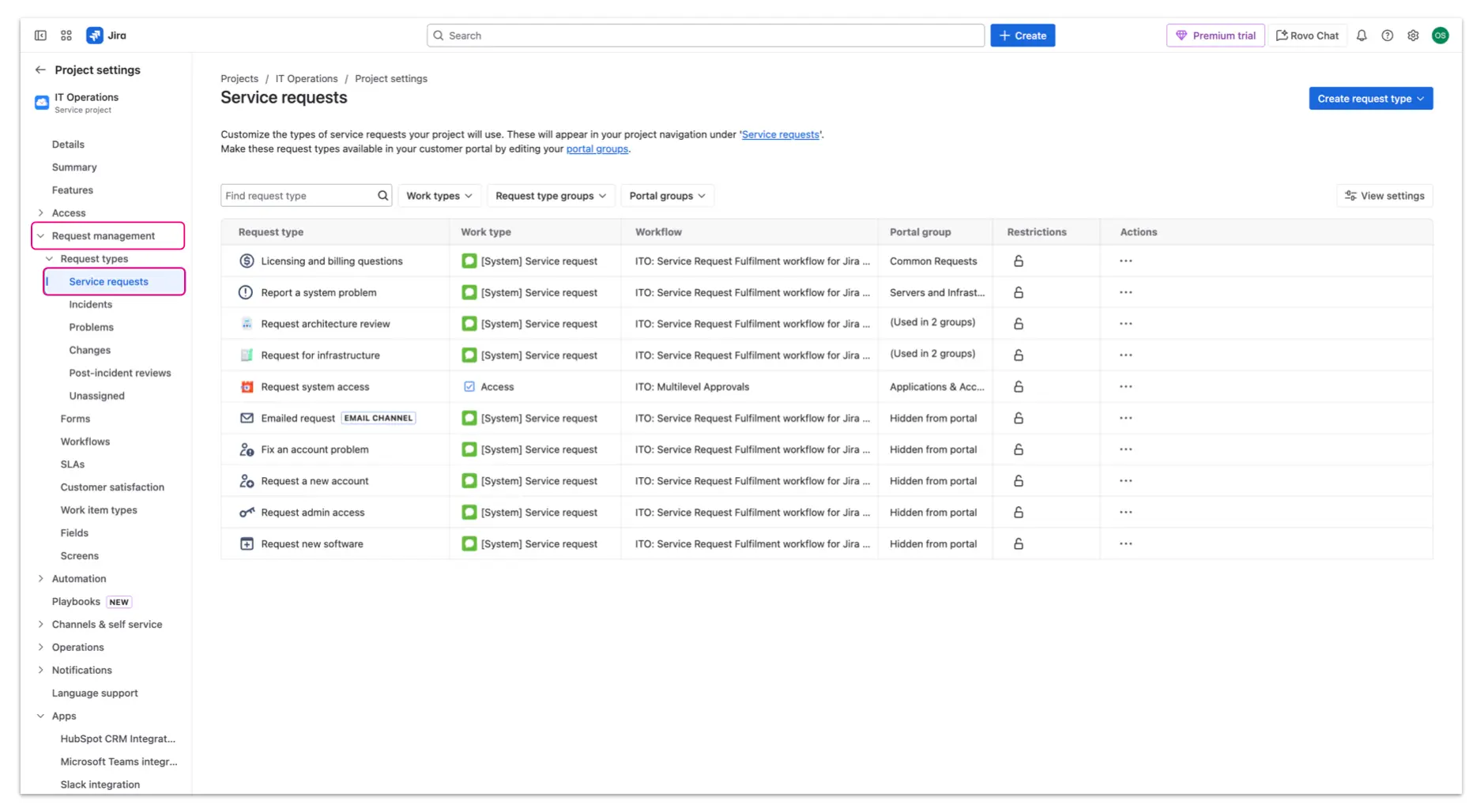Open the settings gear icon in top bar
This screenshot has width=1484, height=812.
coord(1413,36)
